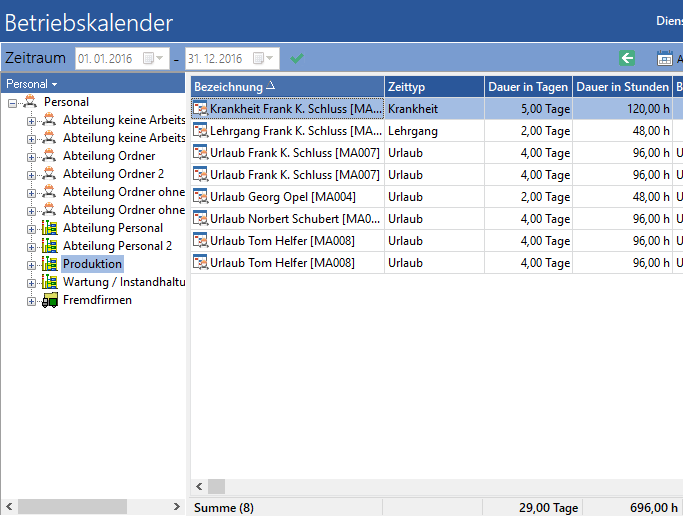Click the Summe (8) footer cell
Screen dimensions: 683x516
click(287, 508)
